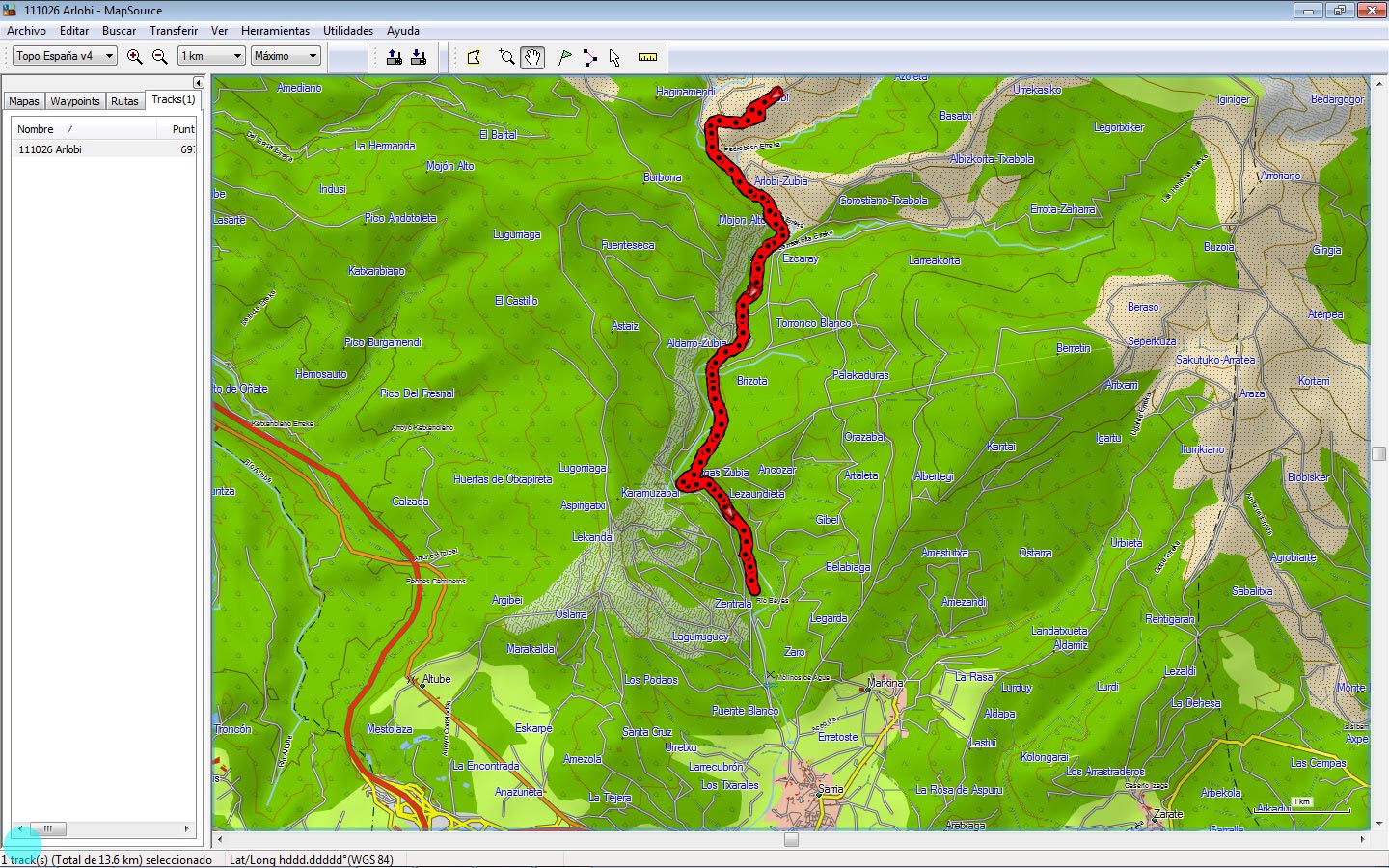Viewport: 1389px width, 868px height.
Task: Click the Zoom In magnifier icon
Action: point(135,57)
